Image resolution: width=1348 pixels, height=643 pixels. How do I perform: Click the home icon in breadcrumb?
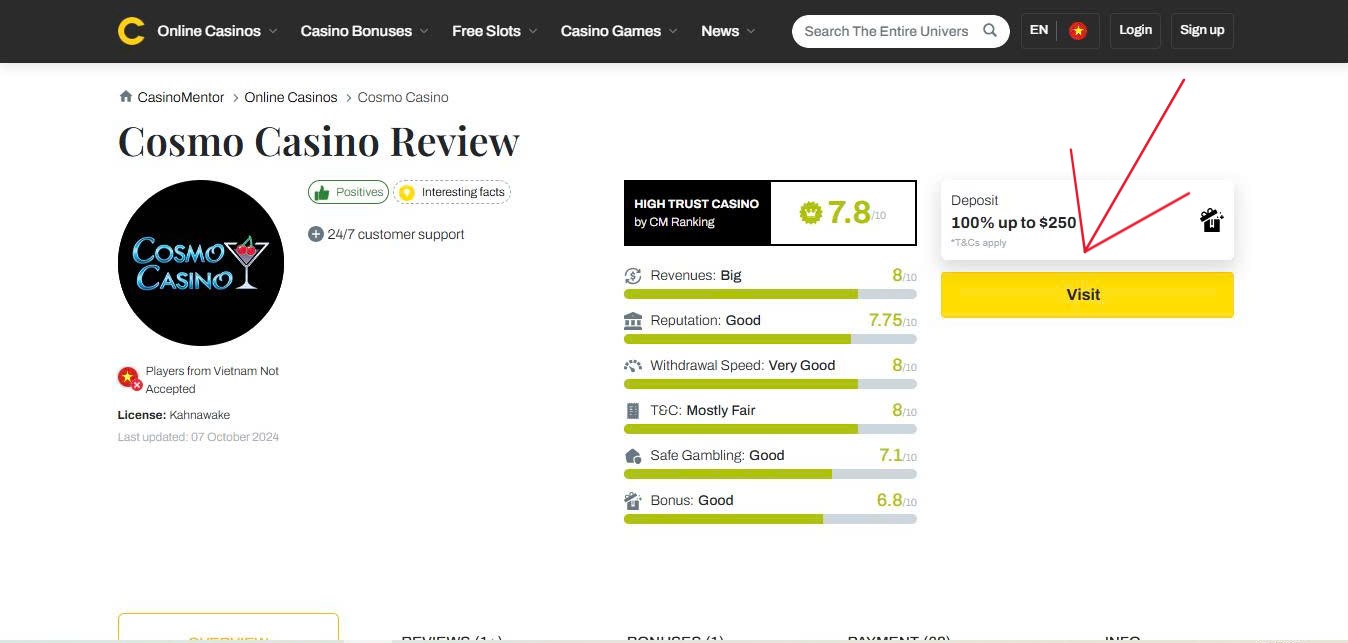pos(125,97)
